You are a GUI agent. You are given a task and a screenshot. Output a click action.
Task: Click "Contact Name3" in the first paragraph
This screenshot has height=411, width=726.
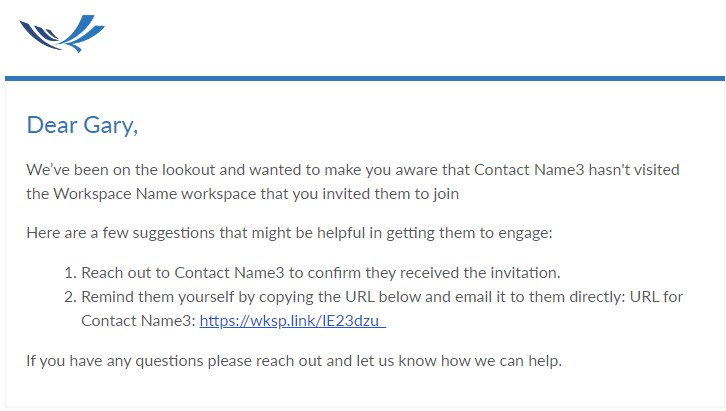click(529, 170)
